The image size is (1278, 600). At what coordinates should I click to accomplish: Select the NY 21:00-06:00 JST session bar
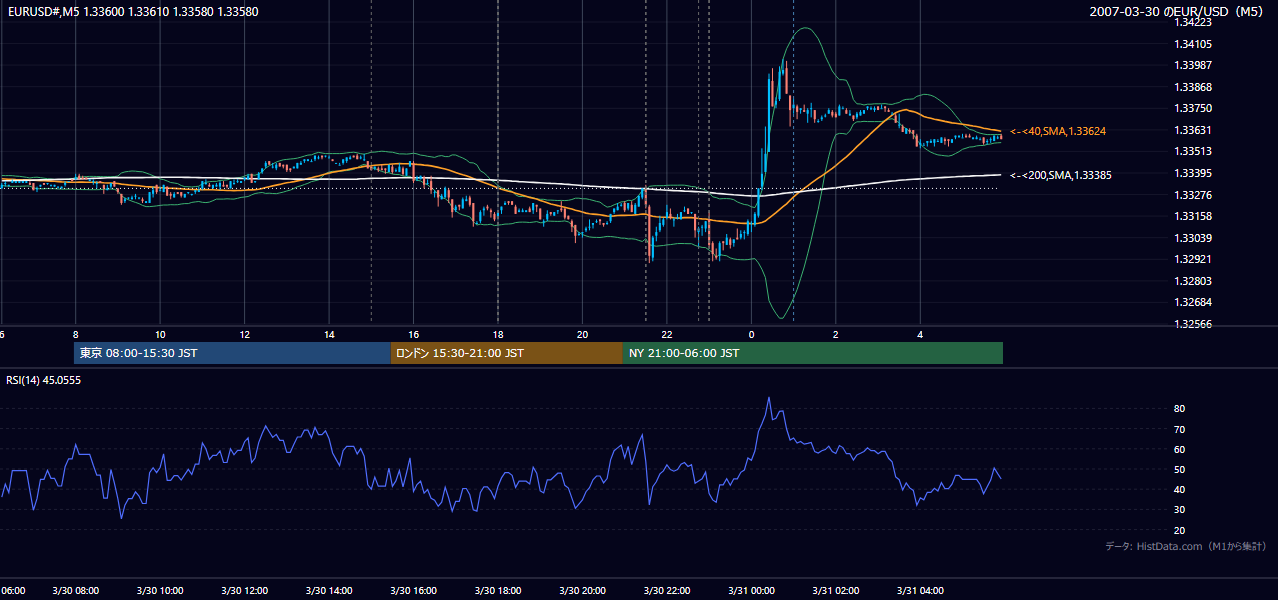pos(813,353)
